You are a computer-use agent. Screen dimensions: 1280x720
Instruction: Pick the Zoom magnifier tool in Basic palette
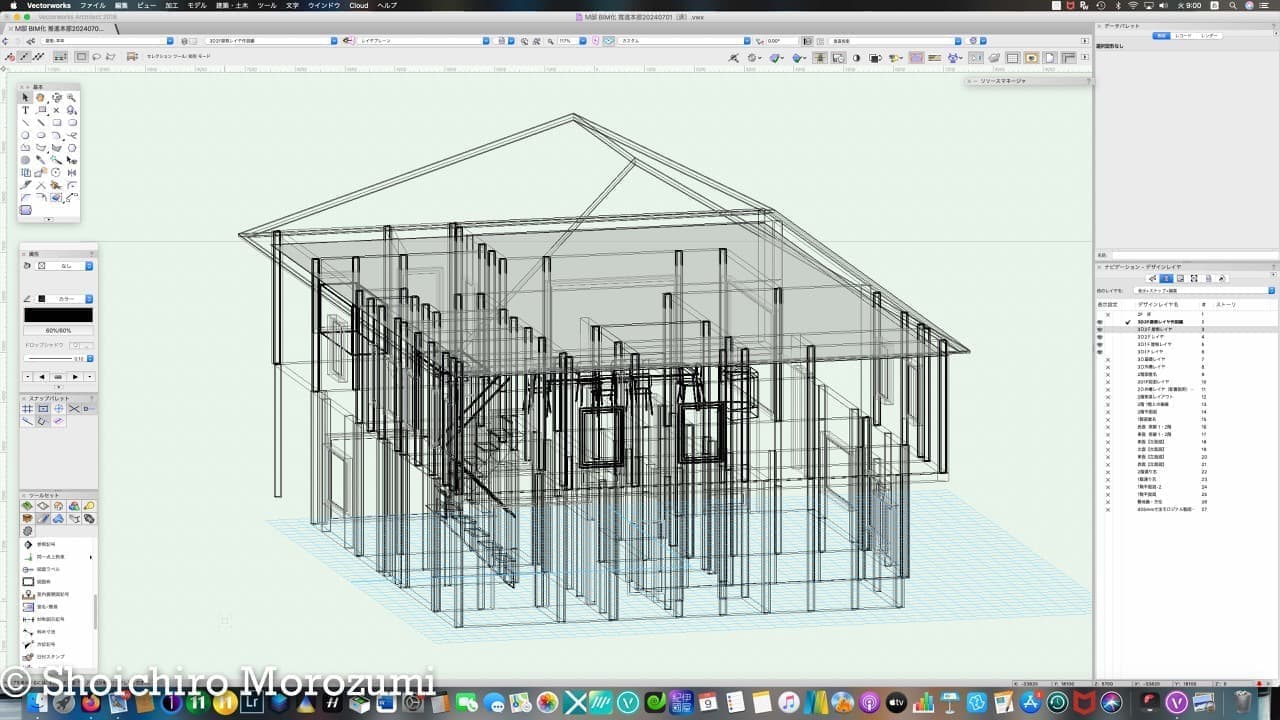[x=72, y=98]
